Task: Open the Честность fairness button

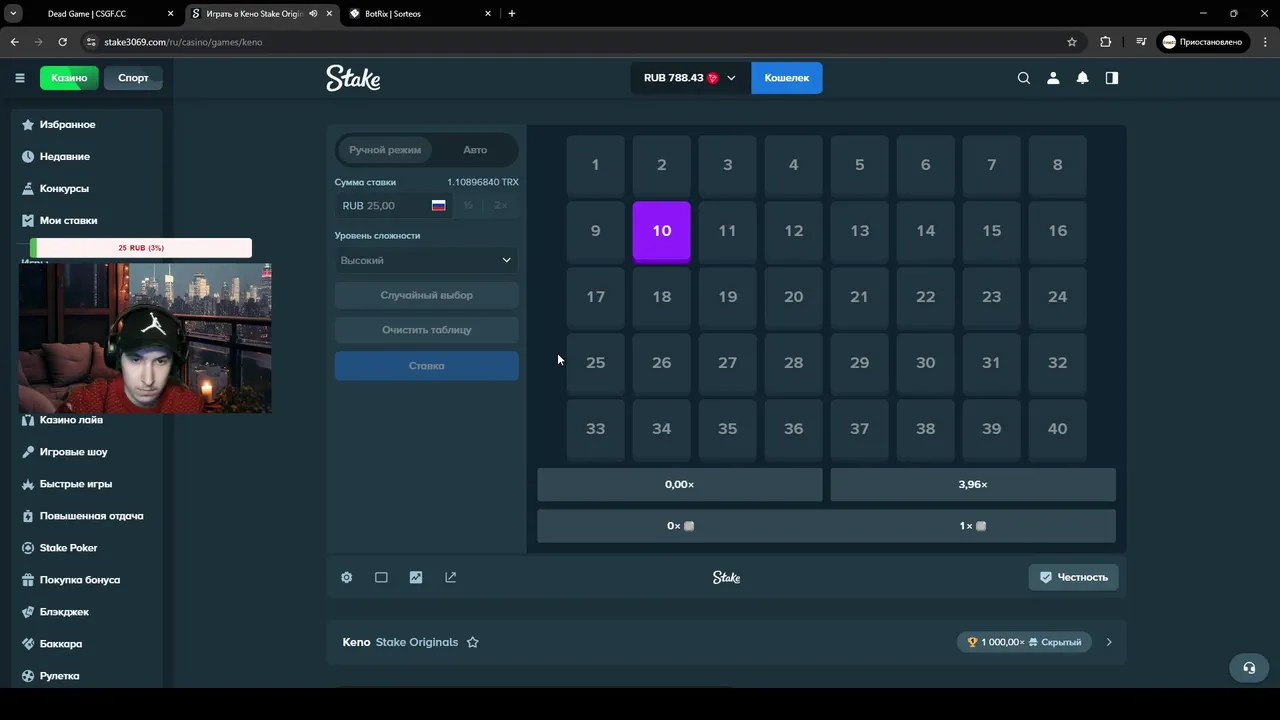Action: pyautogui.click(x=1073, y=577)
